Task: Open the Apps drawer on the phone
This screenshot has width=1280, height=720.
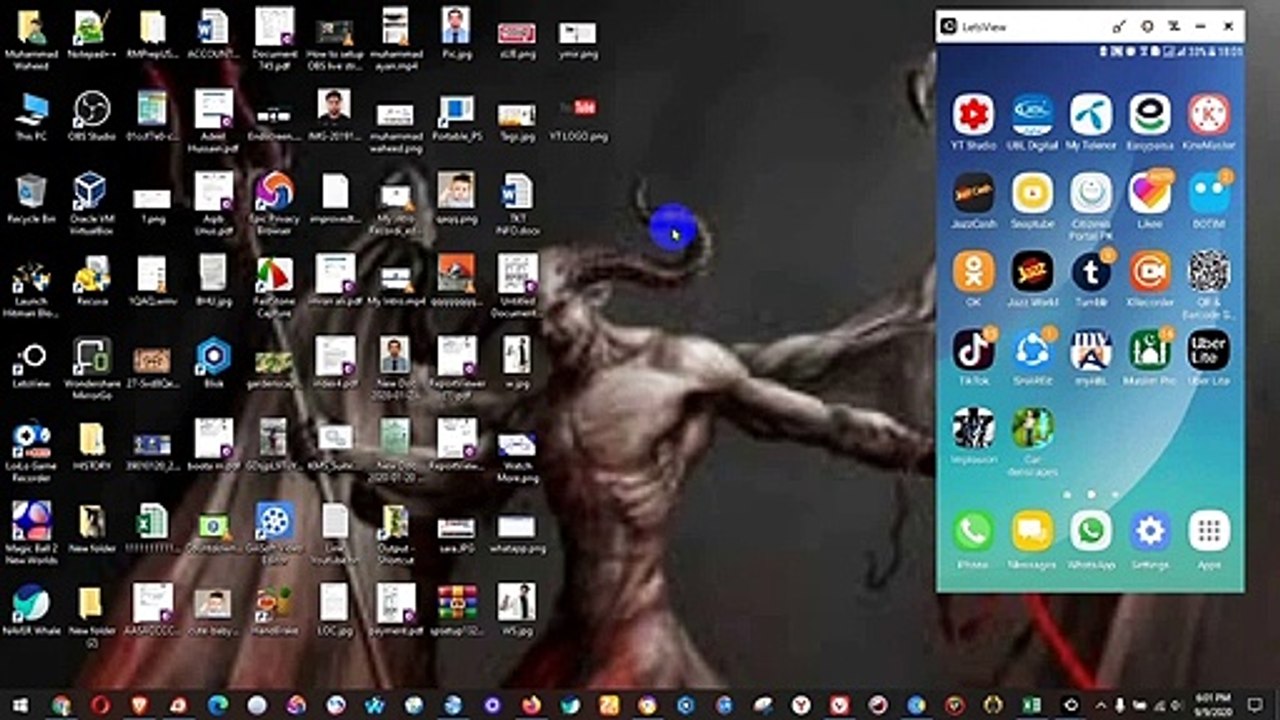Action: [x=1209, y=531]
